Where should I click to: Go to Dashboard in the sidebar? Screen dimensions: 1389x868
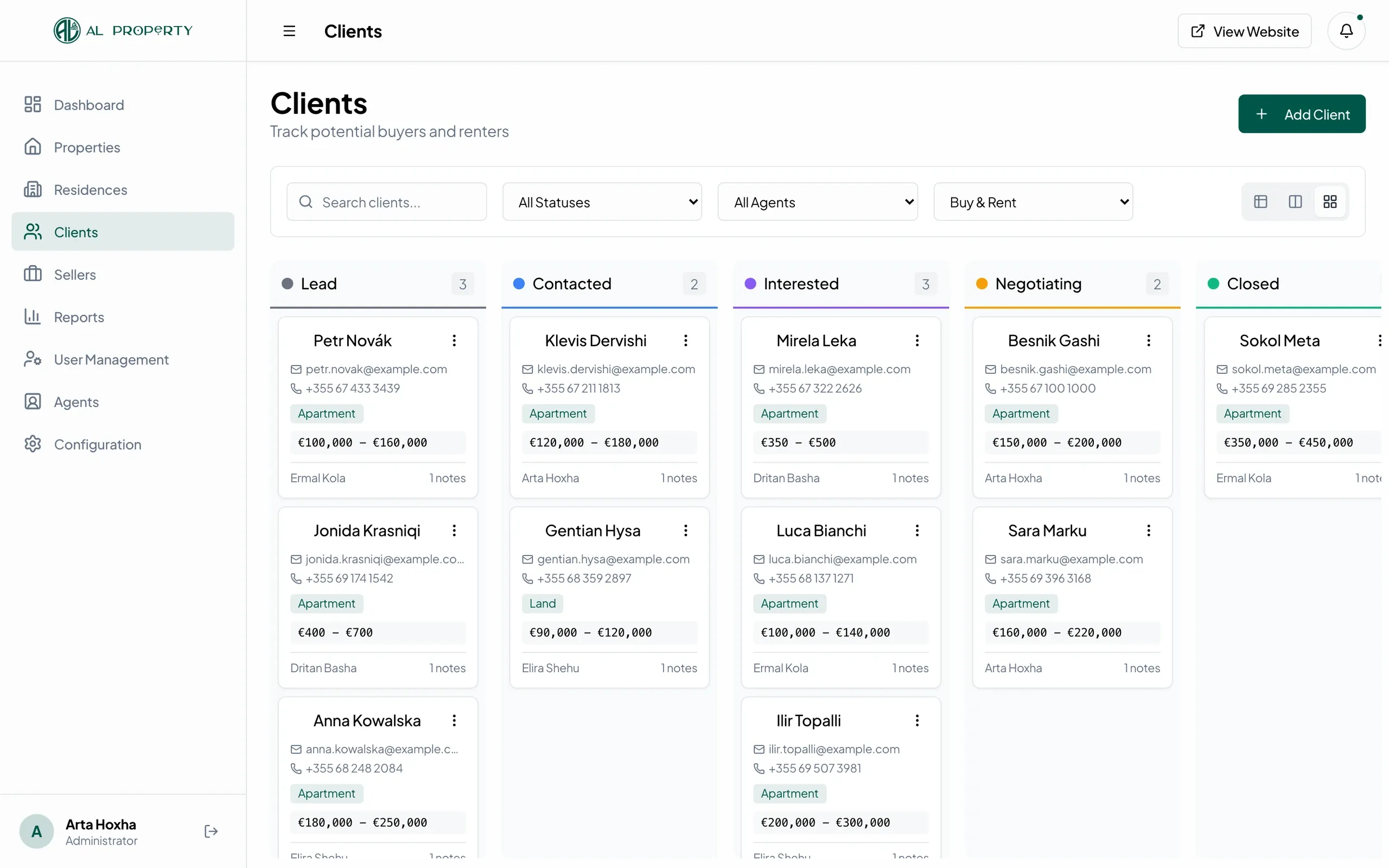point(123,105)
